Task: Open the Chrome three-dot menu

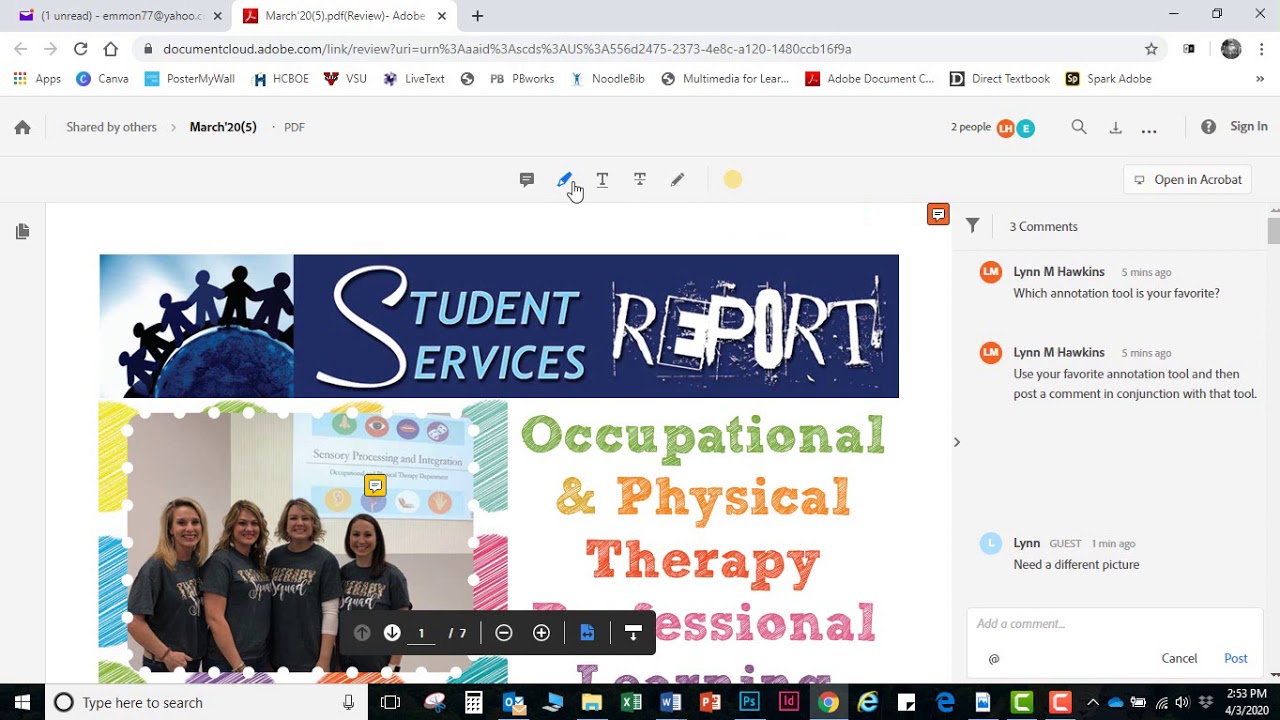Action: point(1260,49)
